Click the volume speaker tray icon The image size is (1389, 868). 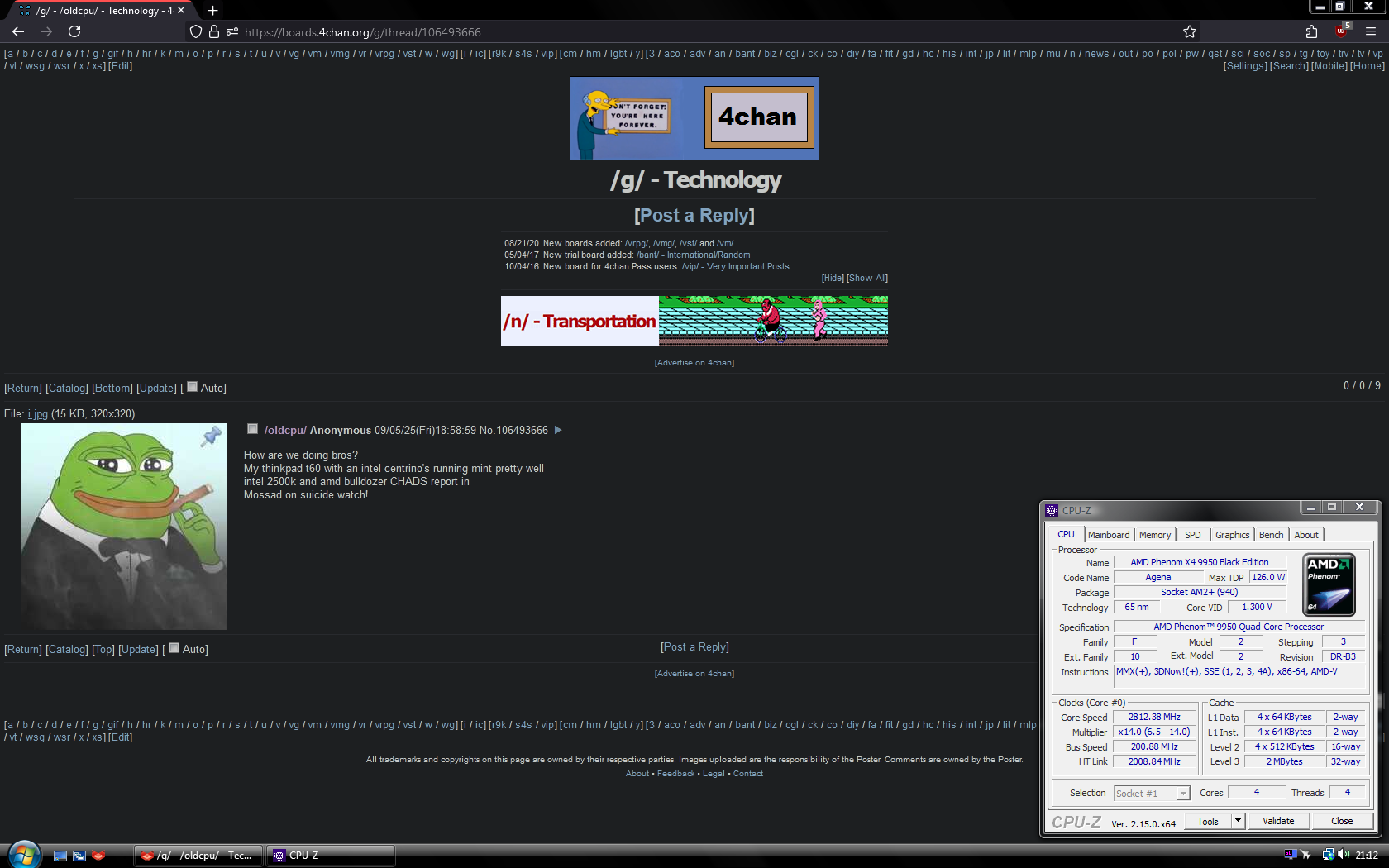1344,855
